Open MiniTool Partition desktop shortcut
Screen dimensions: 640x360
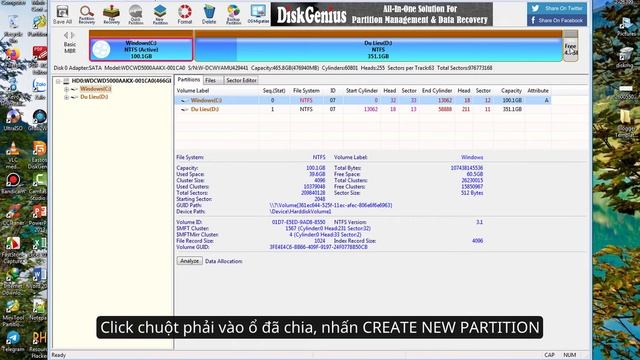click(13, 313)
